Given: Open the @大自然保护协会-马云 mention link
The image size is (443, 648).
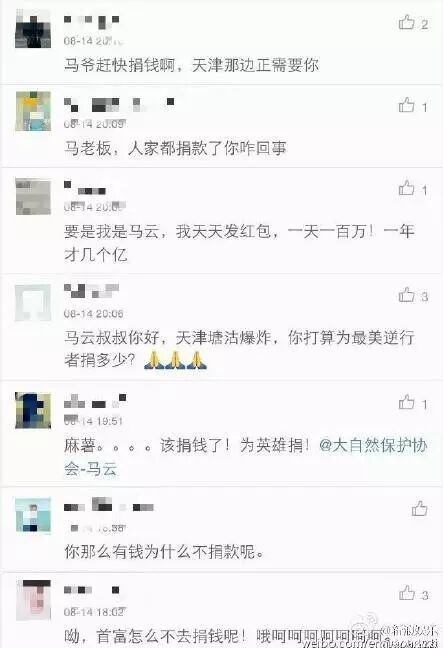Looking at the screenshot, I should [x=245, y=457].
